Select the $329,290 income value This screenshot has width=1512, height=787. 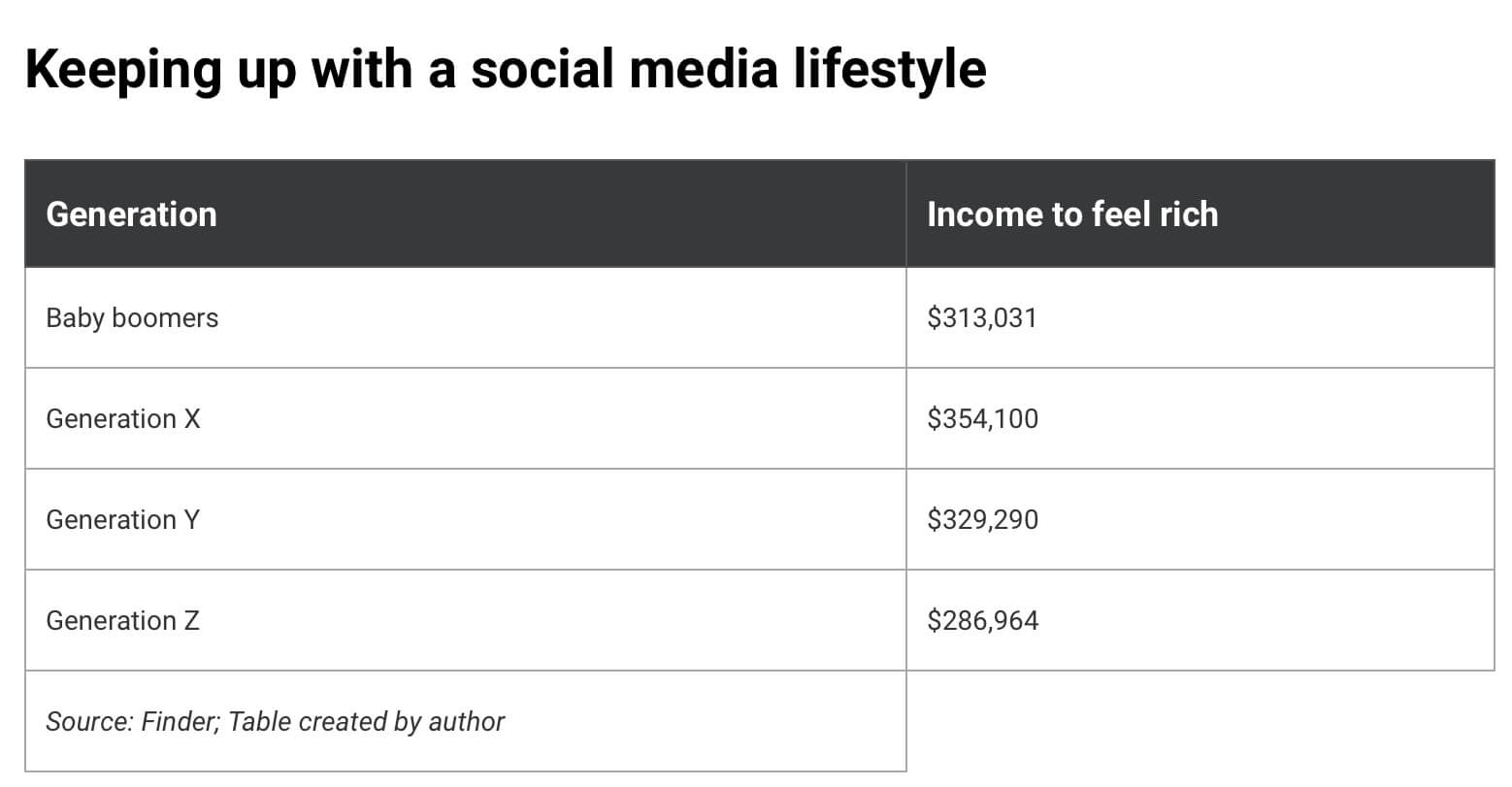[982, 520]
